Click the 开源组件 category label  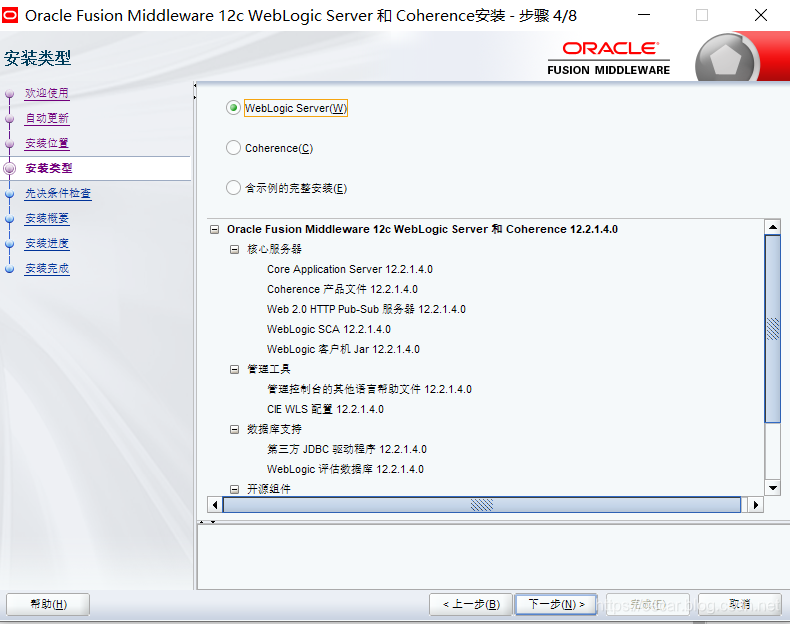point(269,489)
